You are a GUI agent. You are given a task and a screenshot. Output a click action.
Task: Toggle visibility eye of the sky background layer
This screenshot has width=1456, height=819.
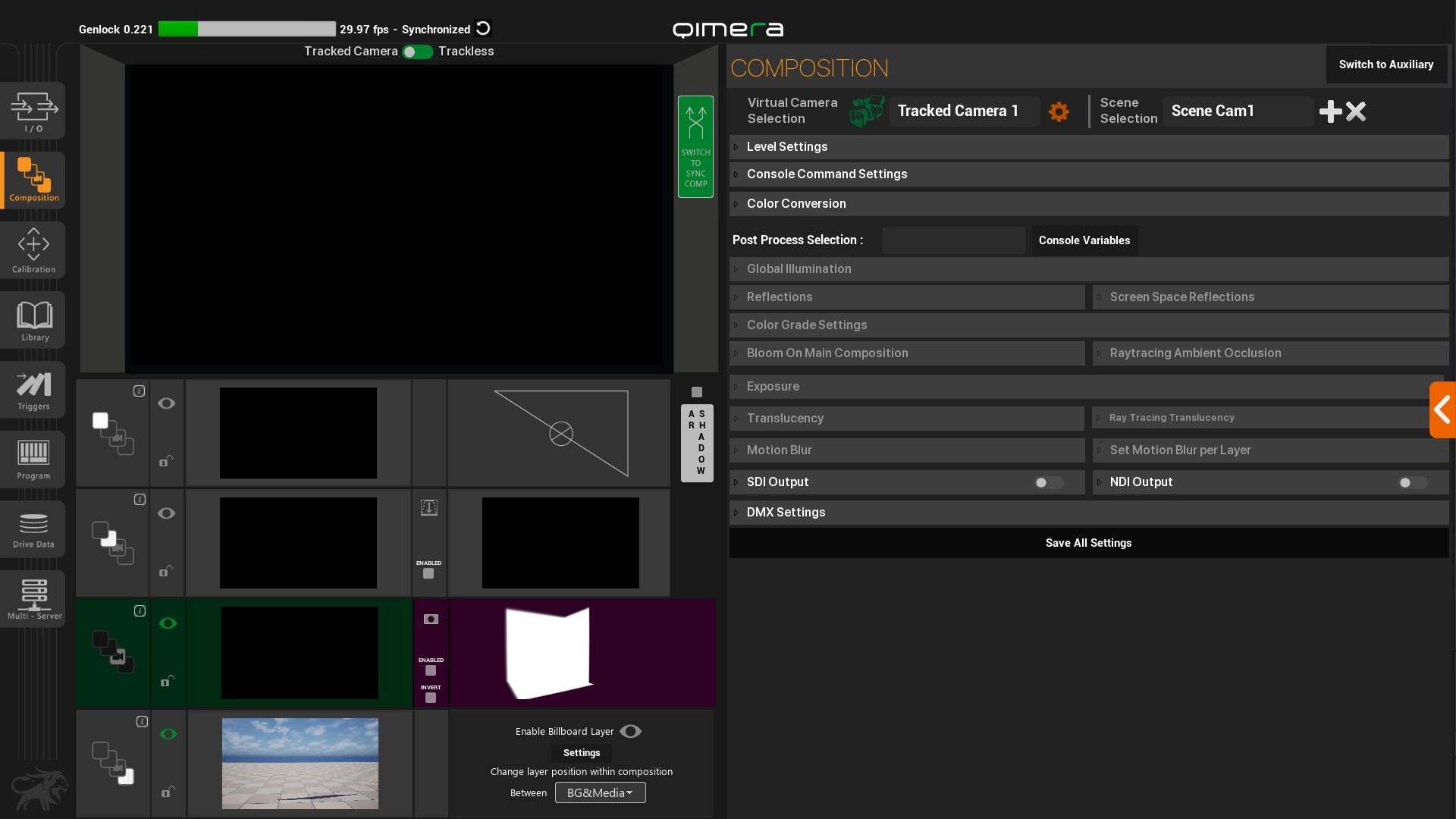(168, 734)
